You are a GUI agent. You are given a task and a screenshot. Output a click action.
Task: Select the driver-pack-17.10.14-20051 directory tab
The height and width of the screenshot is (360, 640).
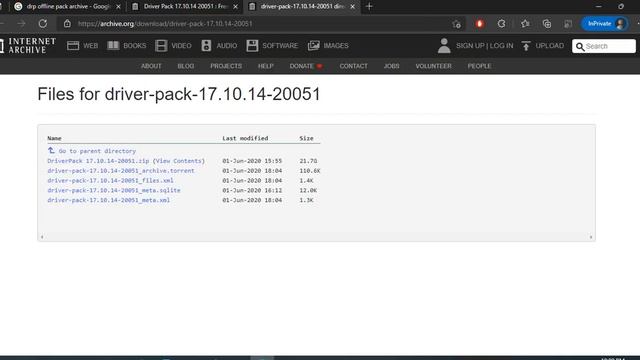click(x=302, y=7)
